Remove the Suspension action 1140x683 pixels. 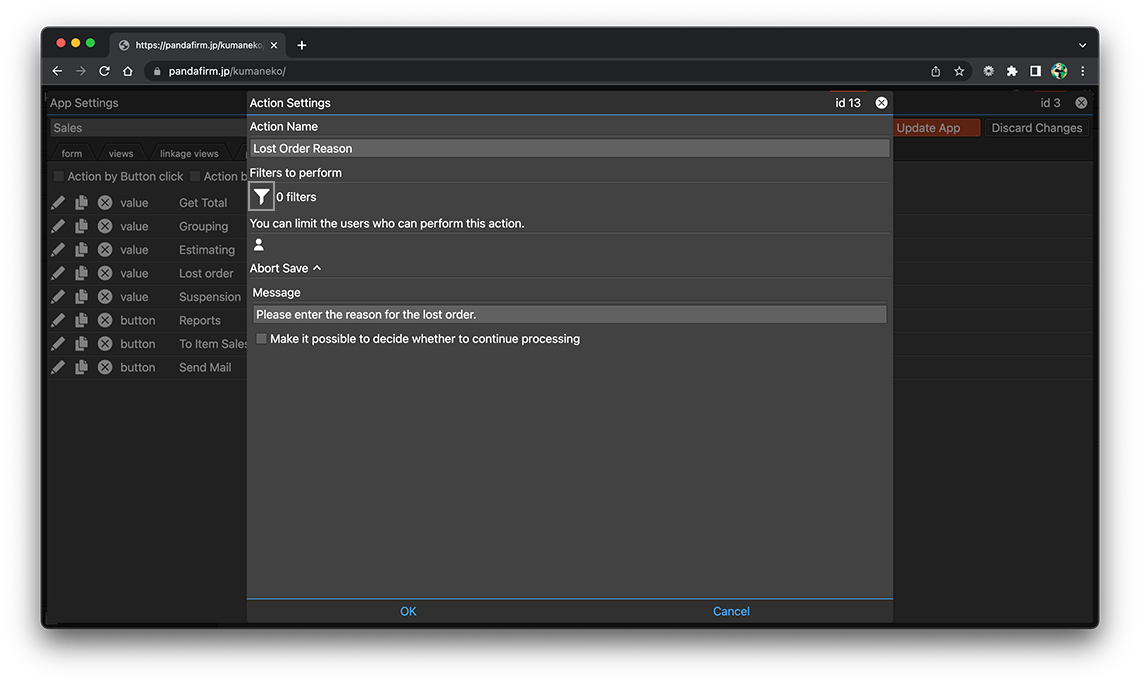[105, 297]
